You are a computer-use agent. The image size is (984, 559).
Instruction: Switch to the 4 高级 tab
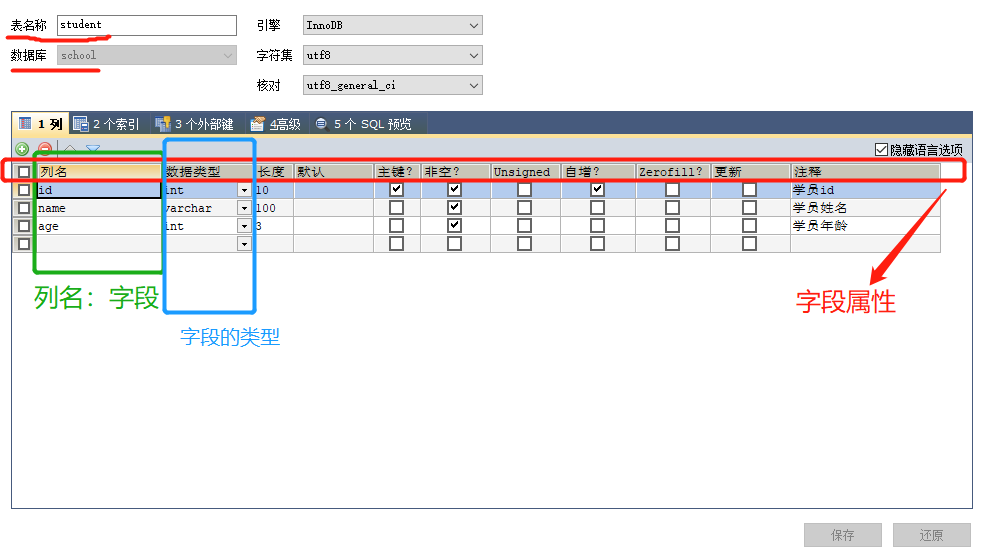tap(275, 124)
